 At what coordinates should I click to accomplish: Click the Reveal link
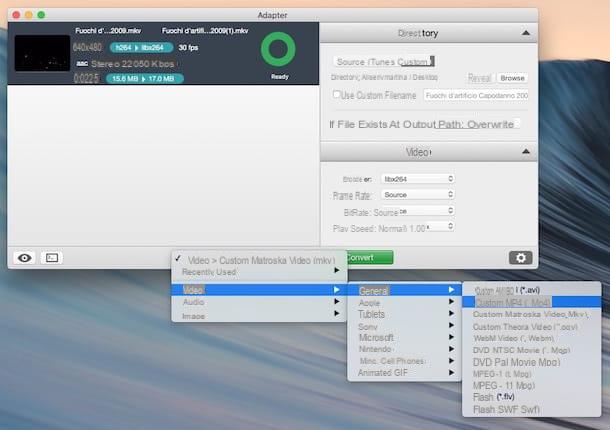click(x=479, y=78)
